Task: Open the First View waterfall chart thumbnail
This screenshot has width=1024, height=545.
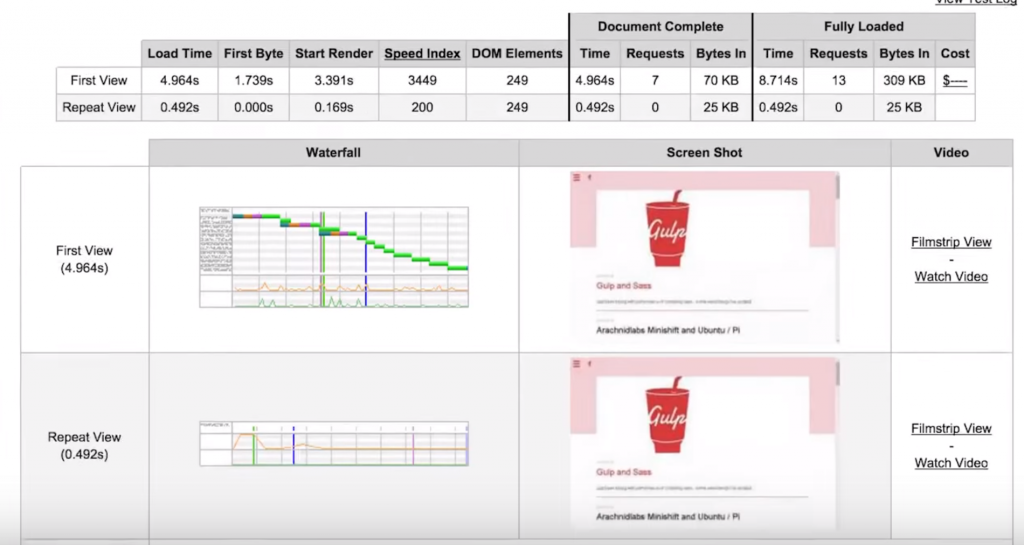Action: pos(334,257)
